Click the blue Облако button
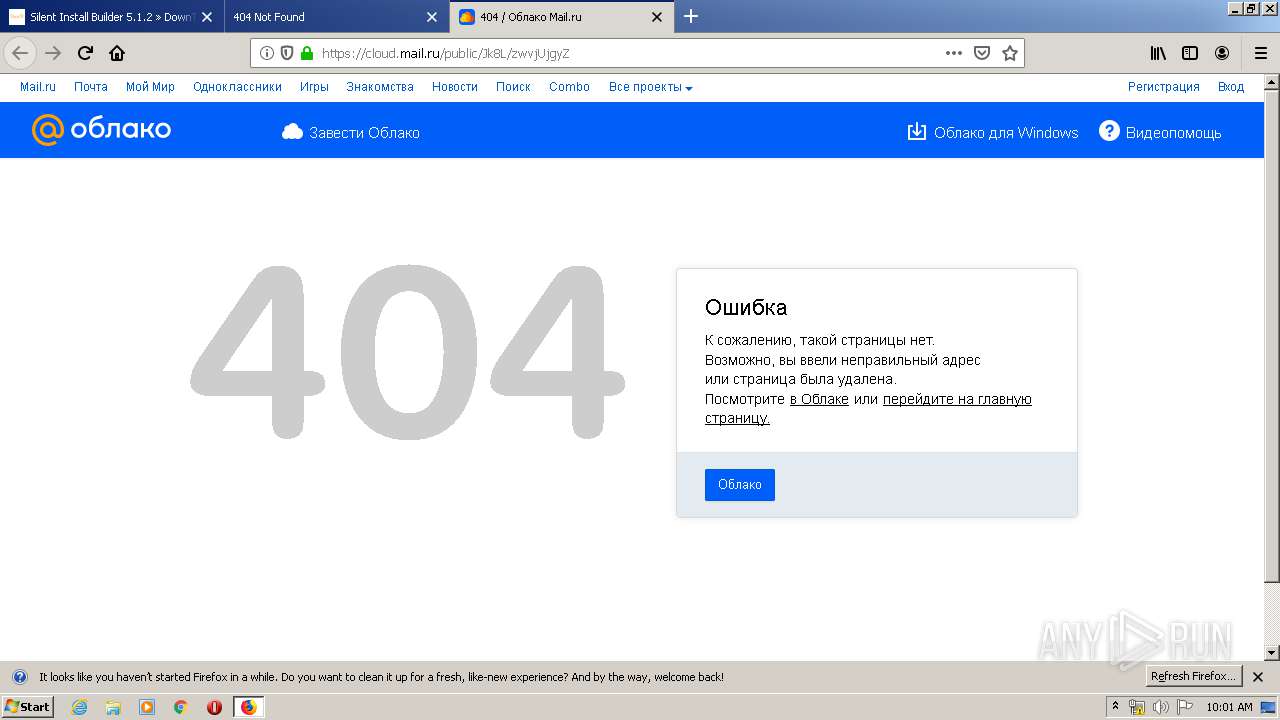 pos(740,485)
